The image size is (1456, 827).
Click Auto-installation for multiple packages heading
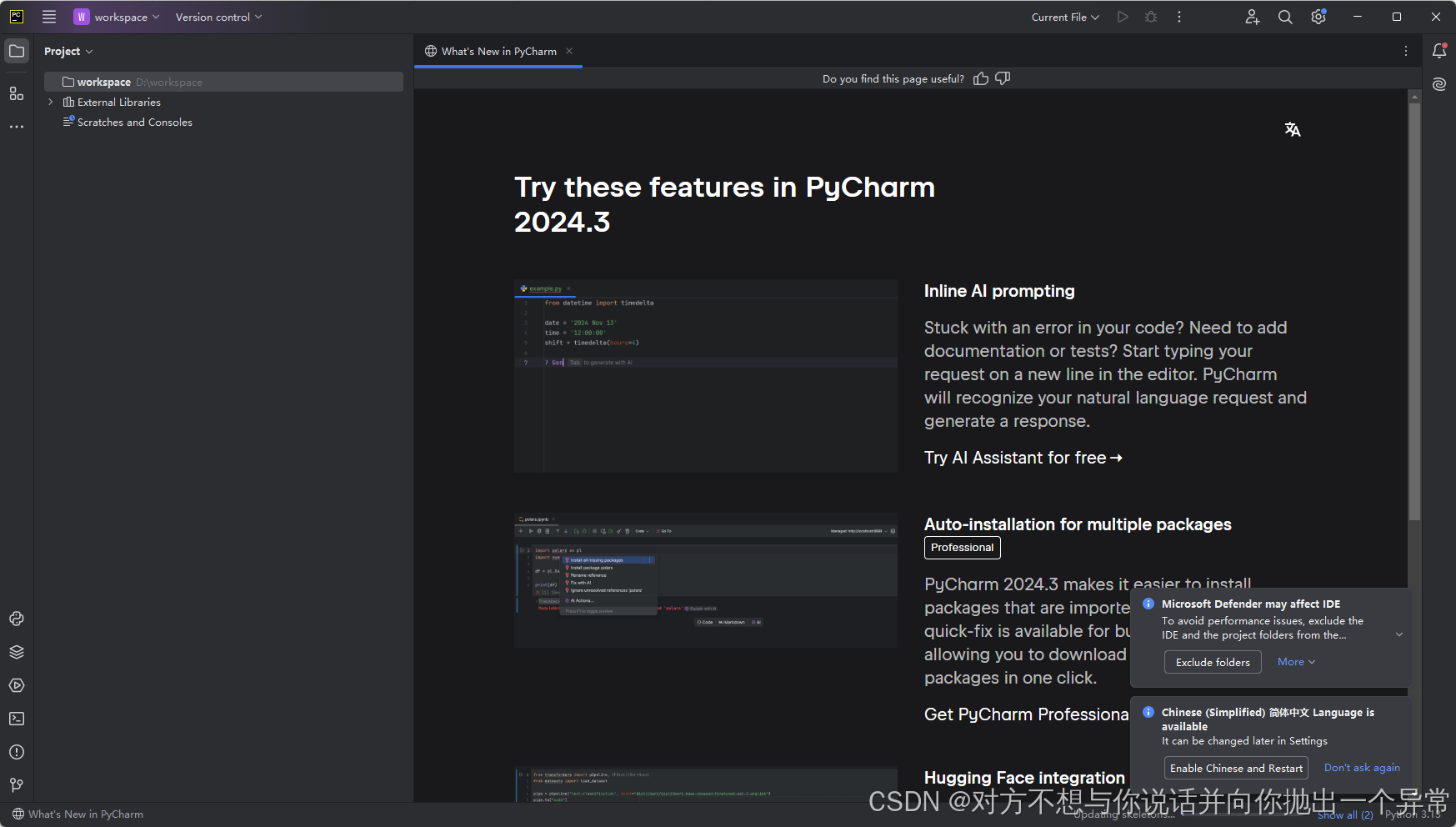pyautogui.click(x=1078, y=524)
